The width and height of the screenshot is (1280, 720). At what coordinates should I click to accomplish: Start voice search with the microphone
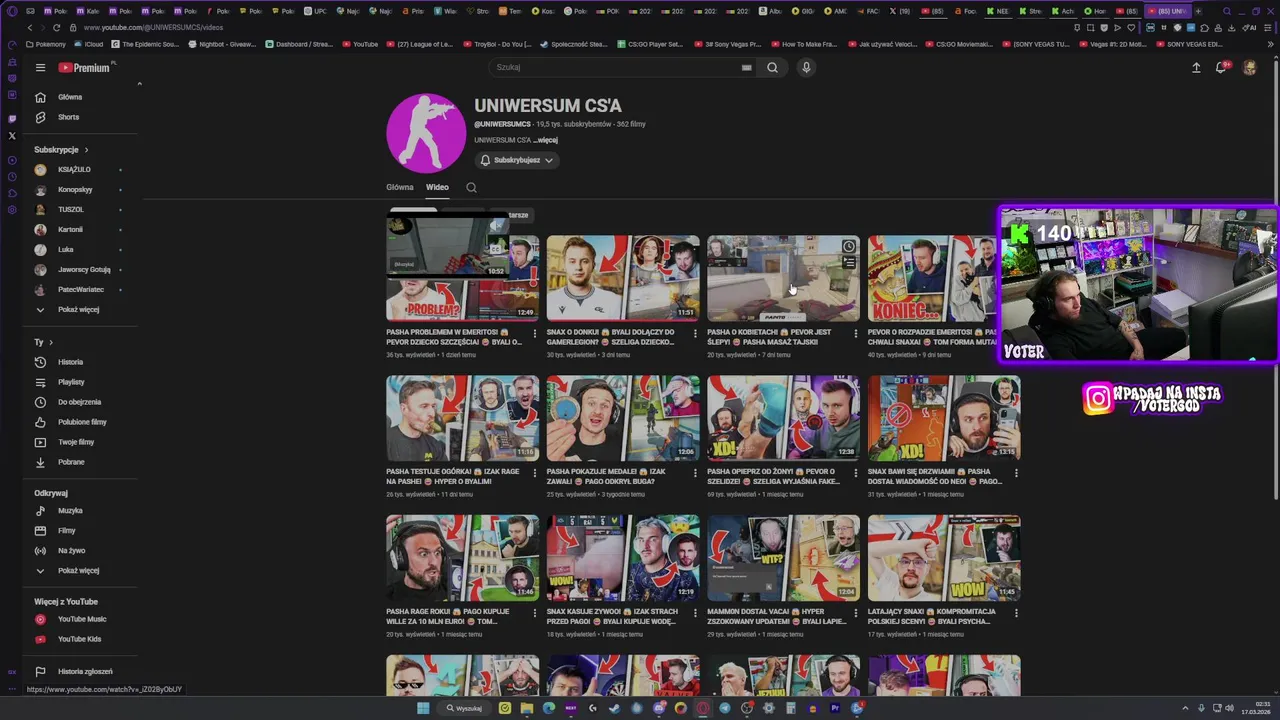tap(806, 67)
